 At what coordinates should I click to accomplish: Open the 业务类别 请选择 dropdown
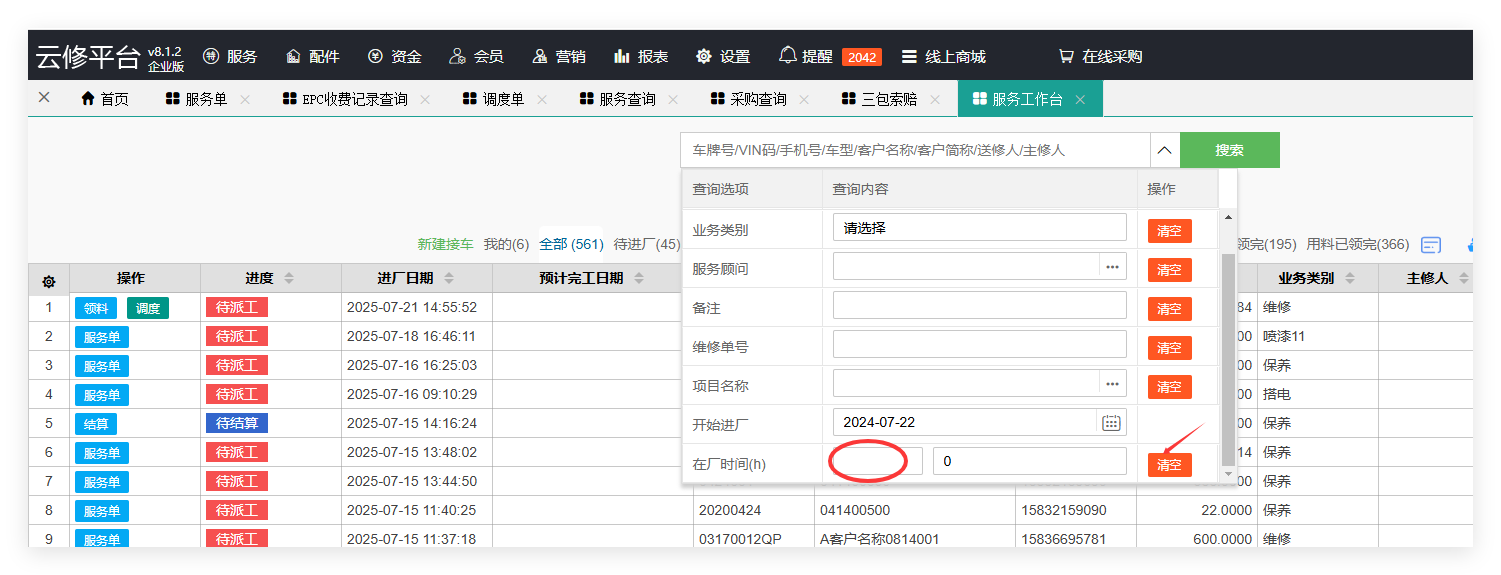tap(978, 228)
